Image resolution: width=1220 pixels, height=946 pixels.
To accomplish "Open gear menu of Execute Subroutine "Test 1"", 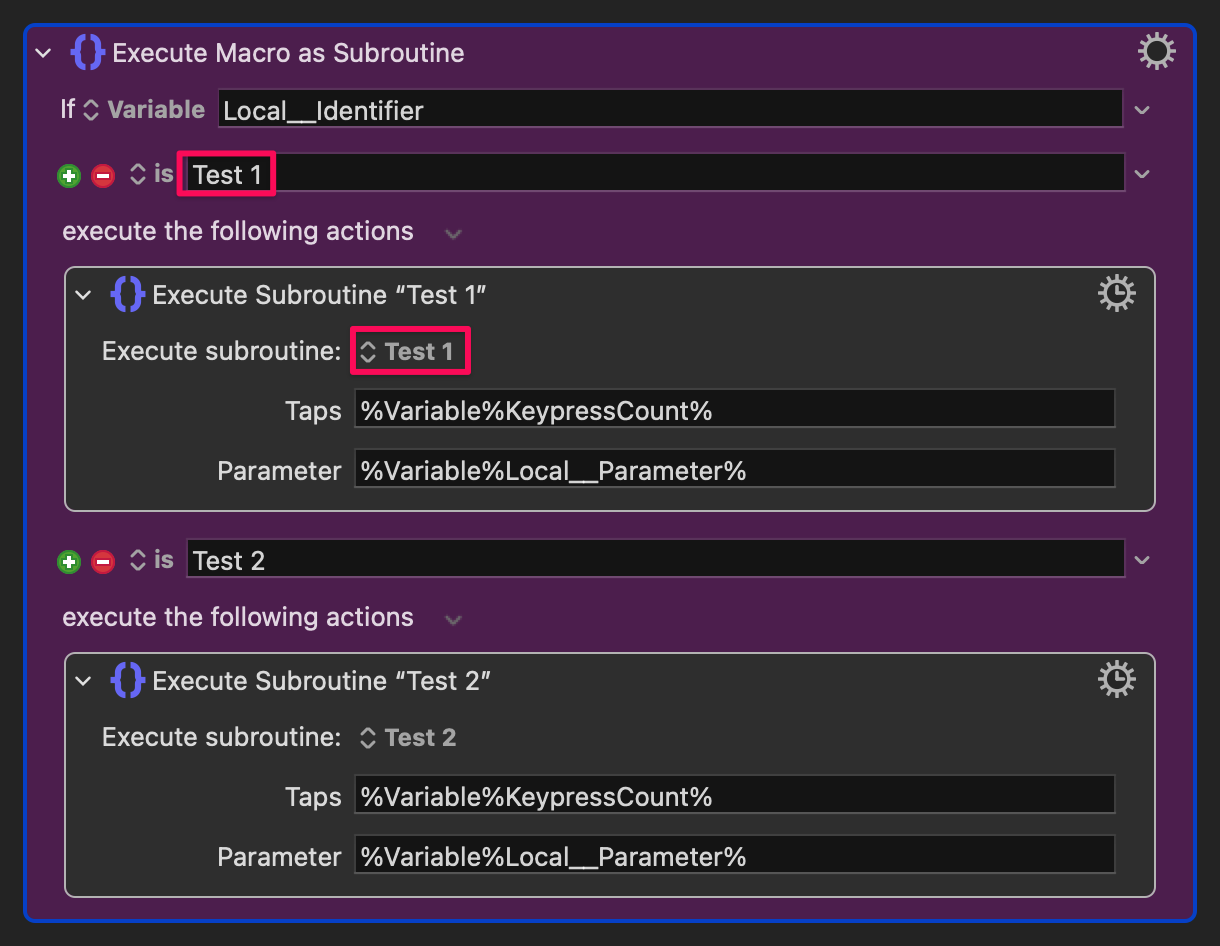I will [x=1116, y=294].
